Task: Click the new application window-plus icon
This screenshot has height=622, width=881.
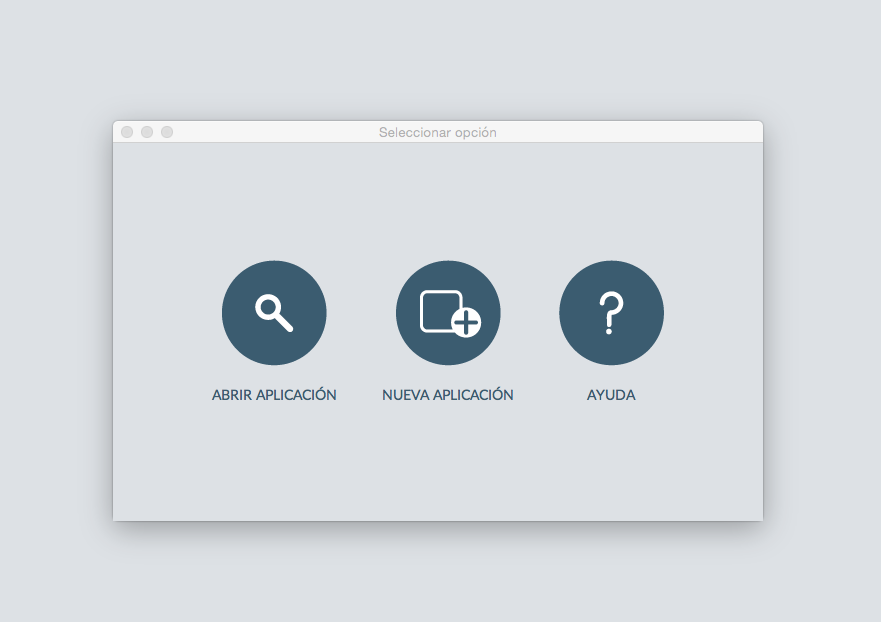Action: pyautogui.click(x=448, y=313)
